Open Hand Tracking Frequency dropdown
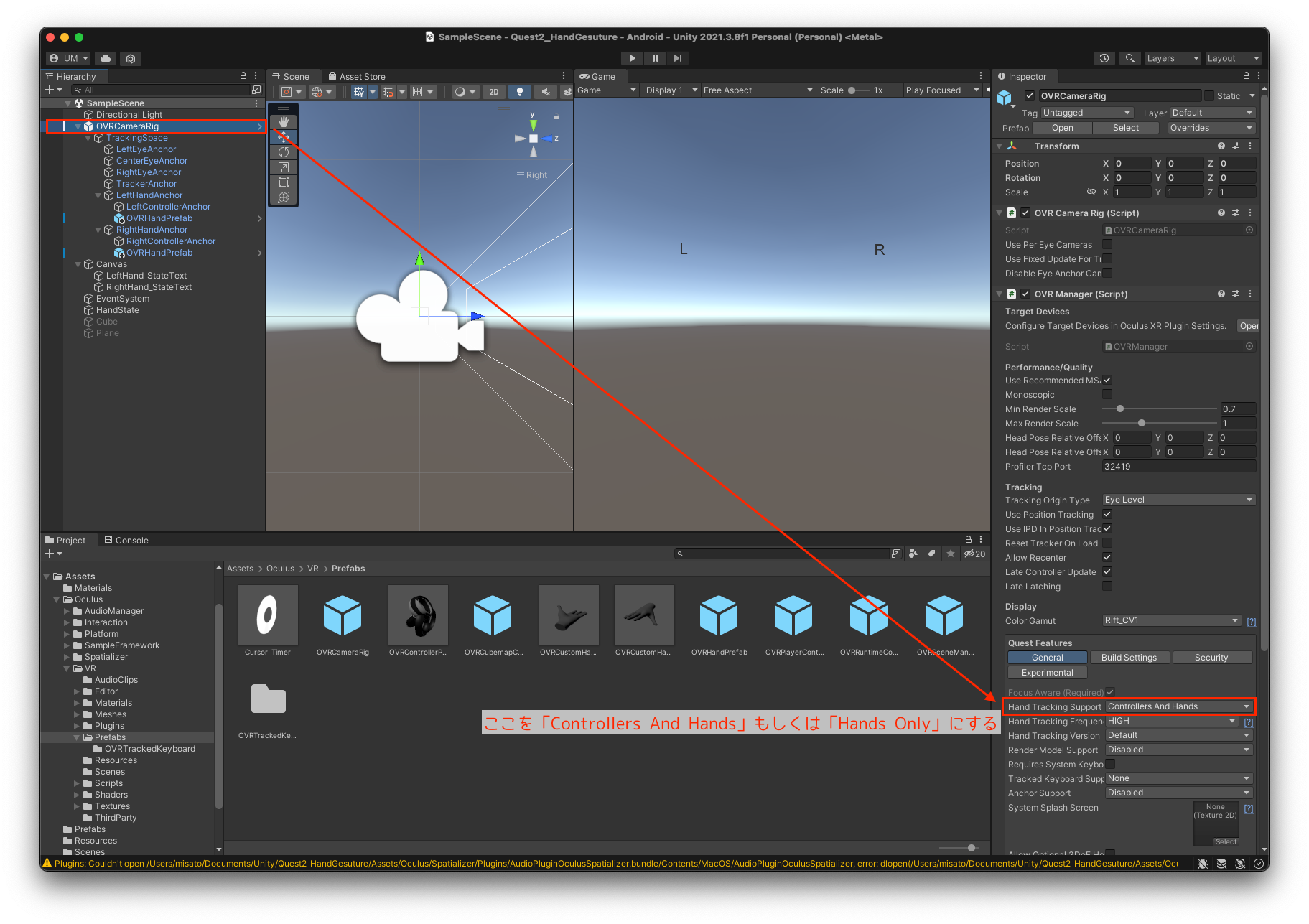This screenshot has height=924, width=1309. coord(1172,721)
